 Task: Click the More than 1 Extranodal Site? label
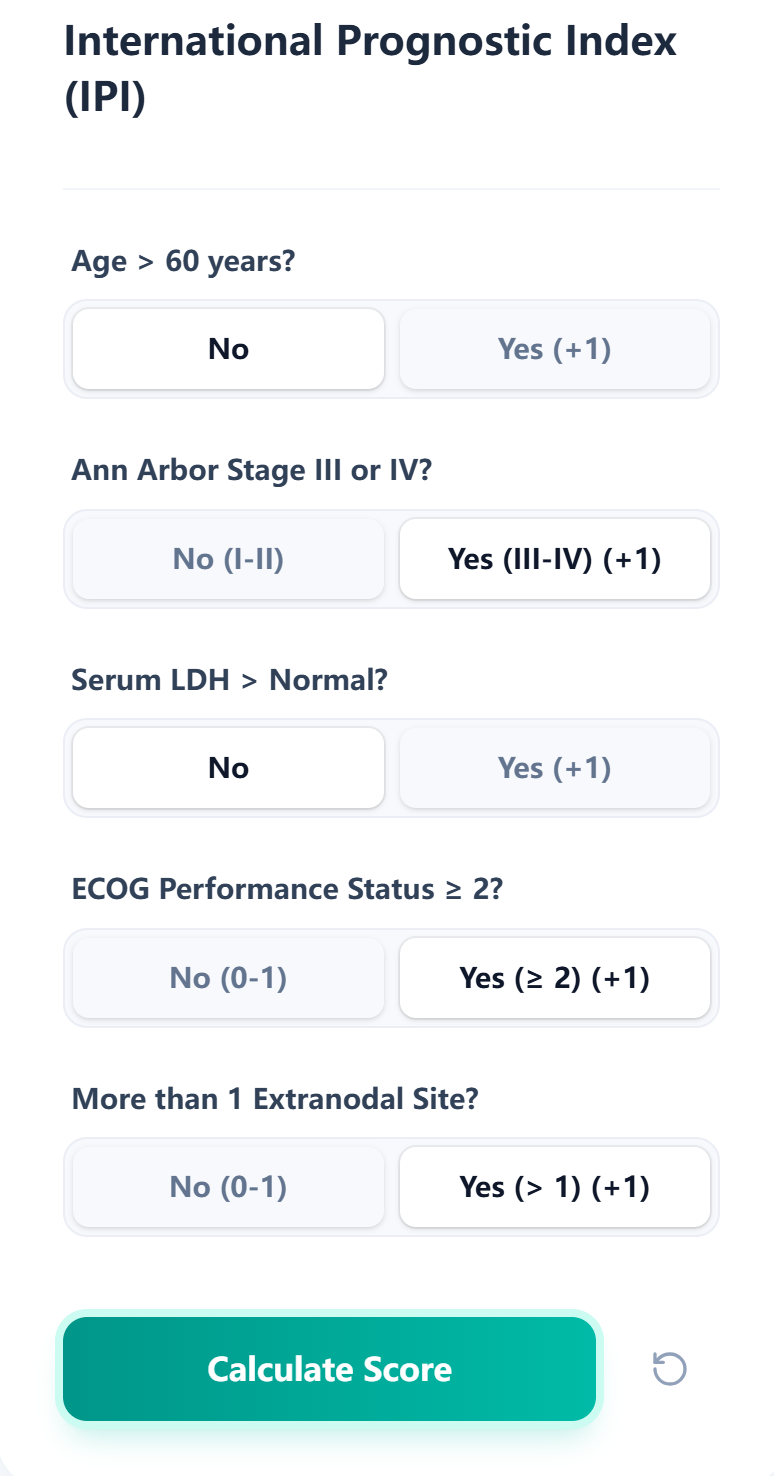click(x=275, y=1098)
